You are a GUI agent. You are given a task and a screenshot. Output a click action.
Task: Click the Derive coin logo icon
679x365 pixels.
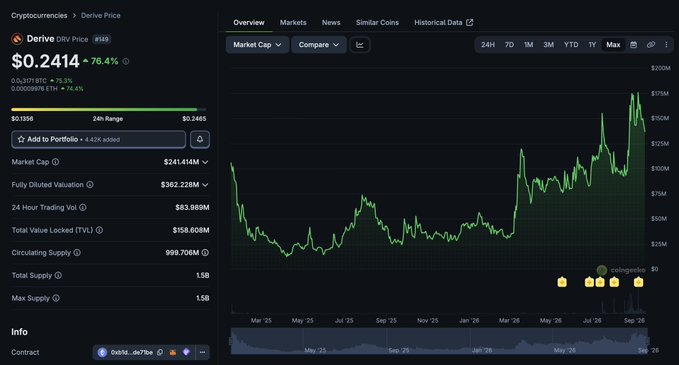(x=17, y=39)
